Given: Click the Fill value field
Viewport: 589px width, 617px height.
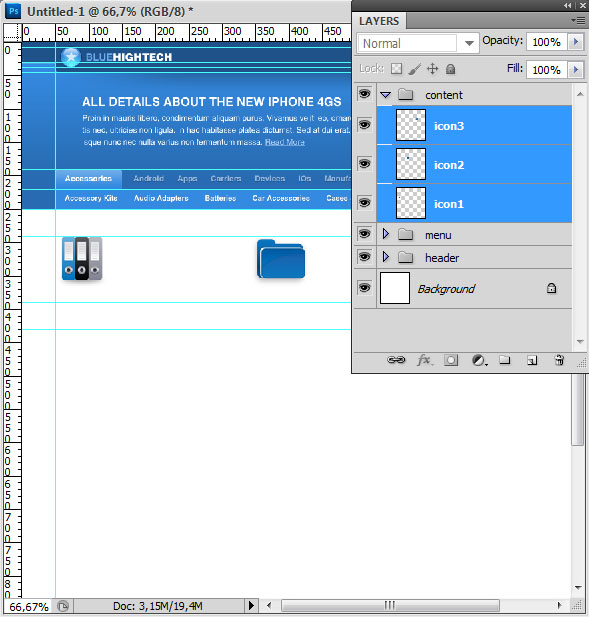Looking at the screenshot, I should [547, 70].
